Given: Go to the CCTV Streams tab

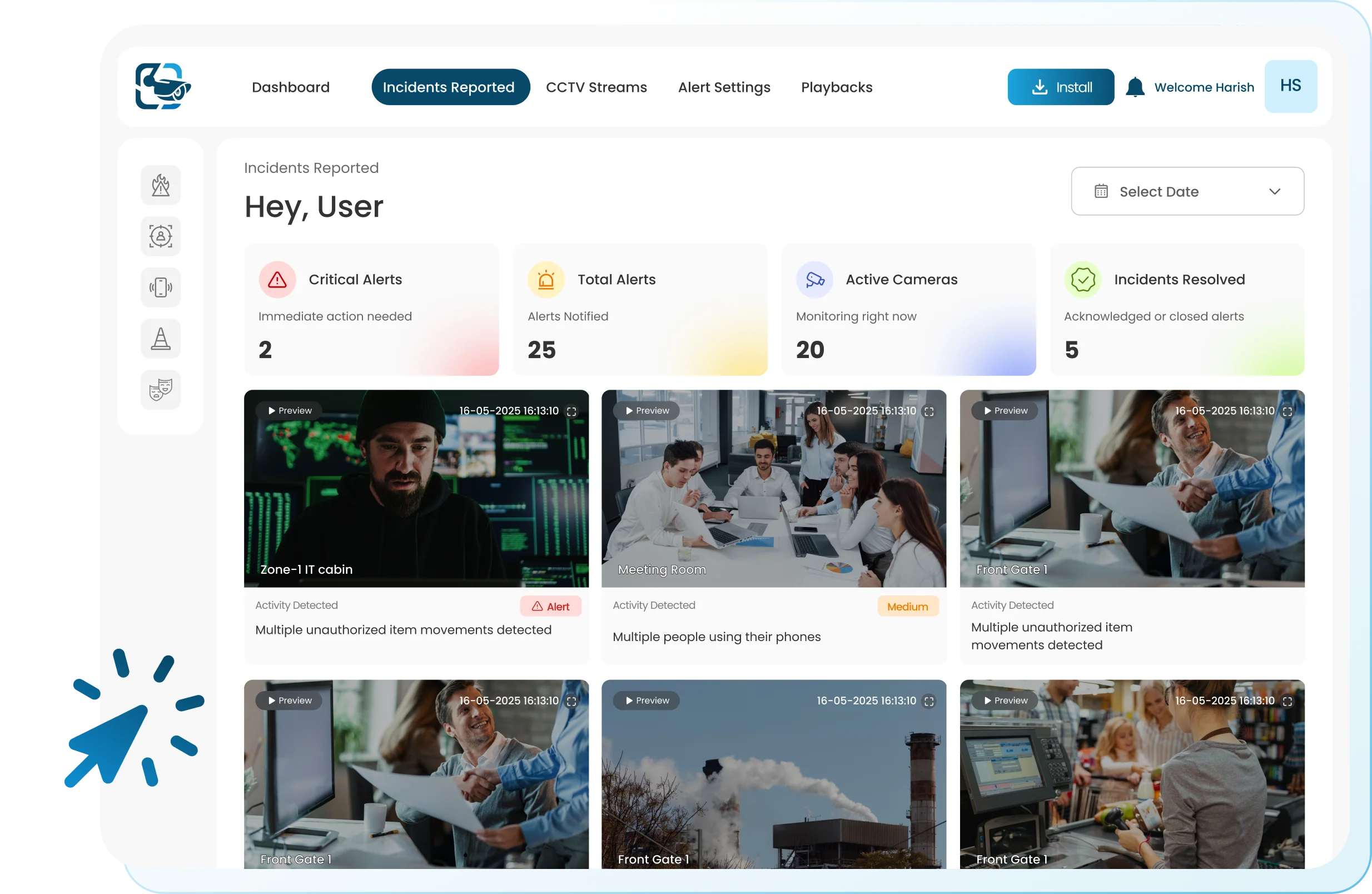Looking at the screenshot, I should [596, 87].
